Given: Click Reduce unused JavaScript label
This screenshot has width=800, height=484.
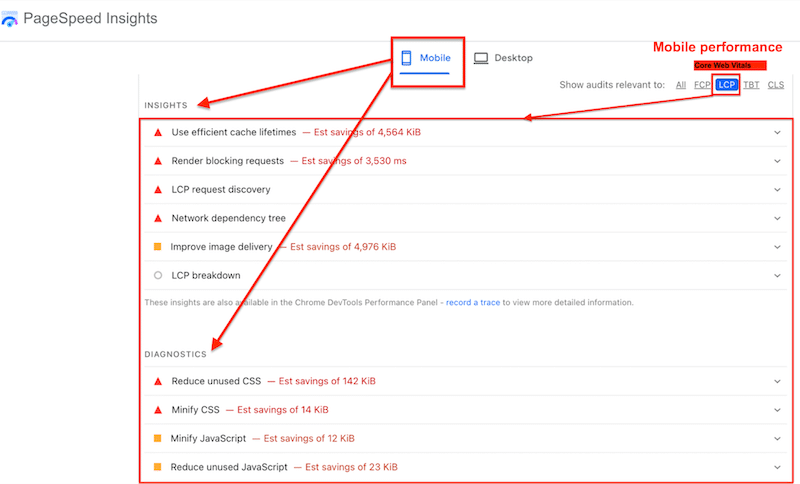Looking at the screenshot, I should (229, 467).
